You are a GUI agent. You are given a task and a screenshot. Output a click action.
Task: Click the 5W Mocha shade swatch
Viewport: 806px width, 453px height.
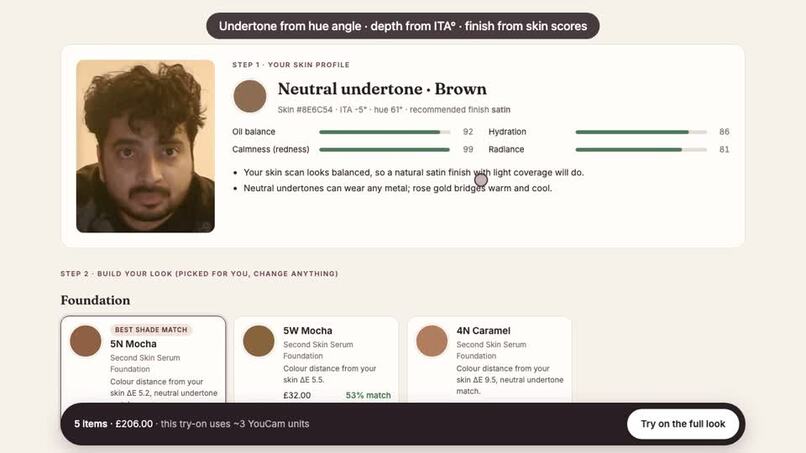(x=259, y=340)
